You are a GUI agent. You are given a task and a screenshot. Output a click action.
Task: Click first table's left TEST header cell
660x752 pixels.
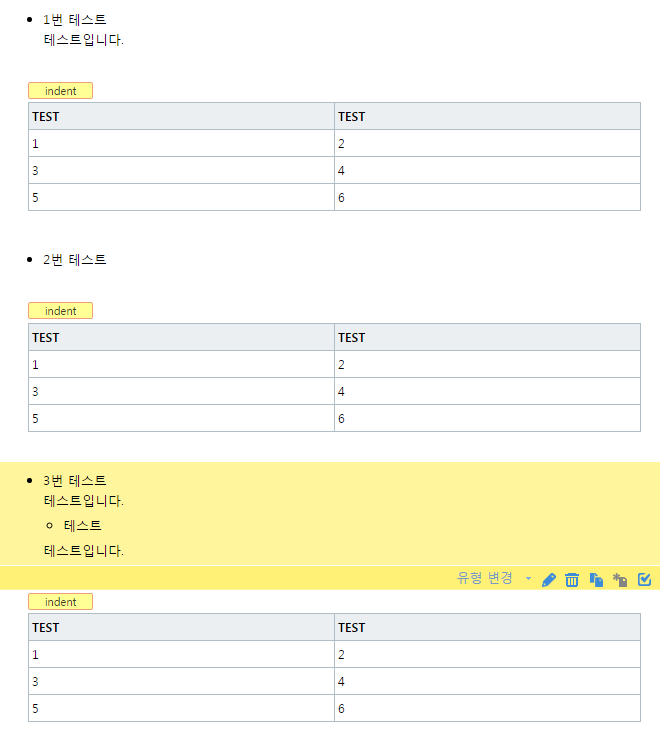(181, 116)
